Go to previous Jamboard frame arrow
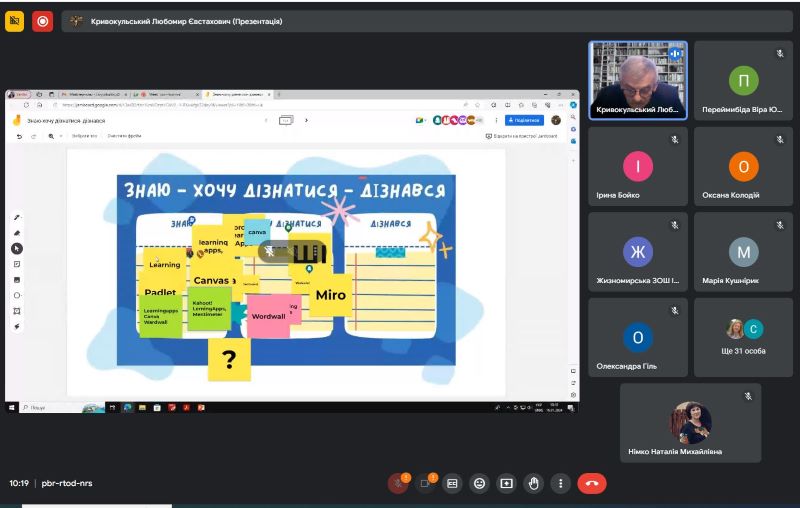The width and height of the screenshot is (800, 508). point(266,120)
